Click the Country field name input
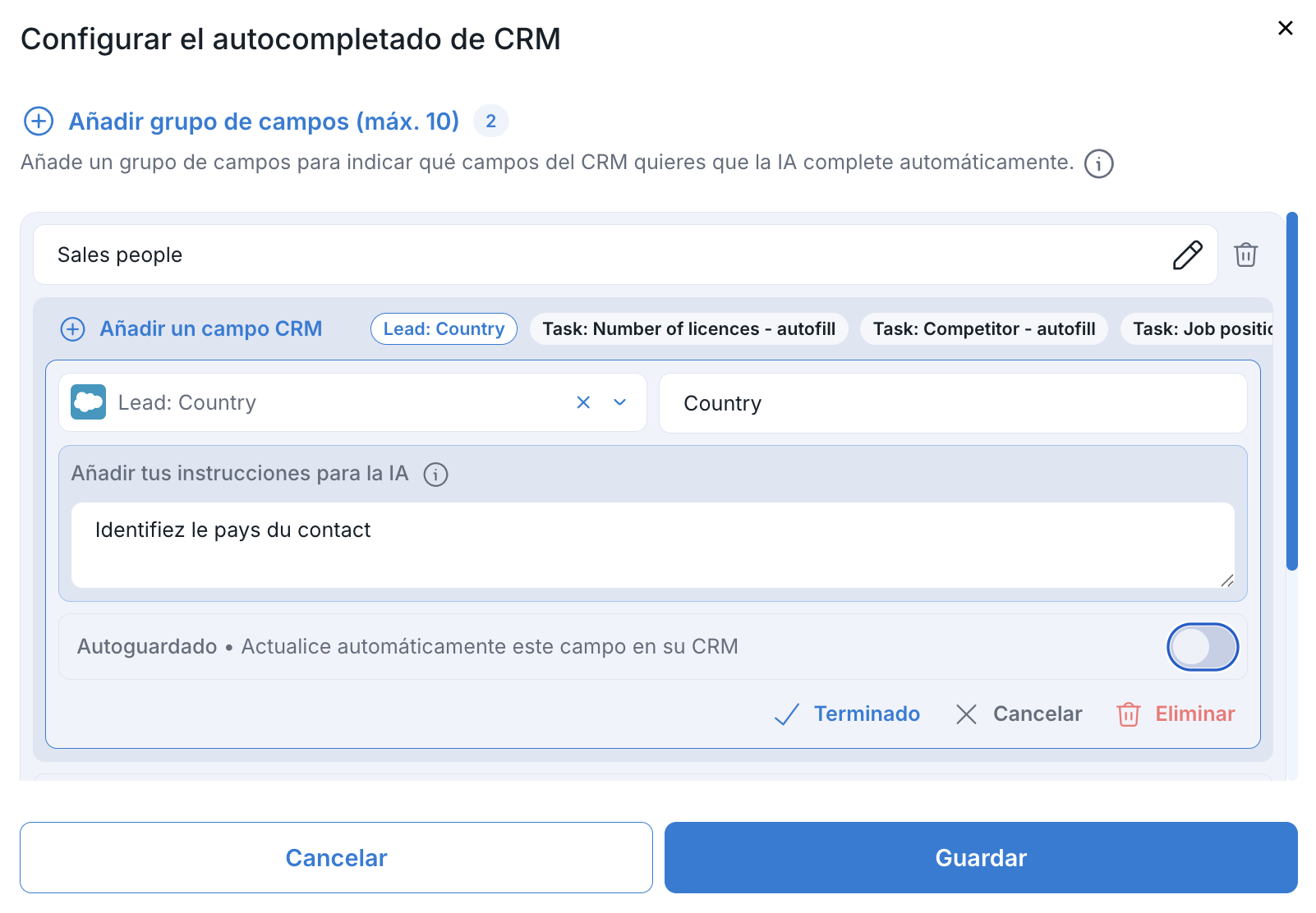1316x913 pixels. point(953,403)
